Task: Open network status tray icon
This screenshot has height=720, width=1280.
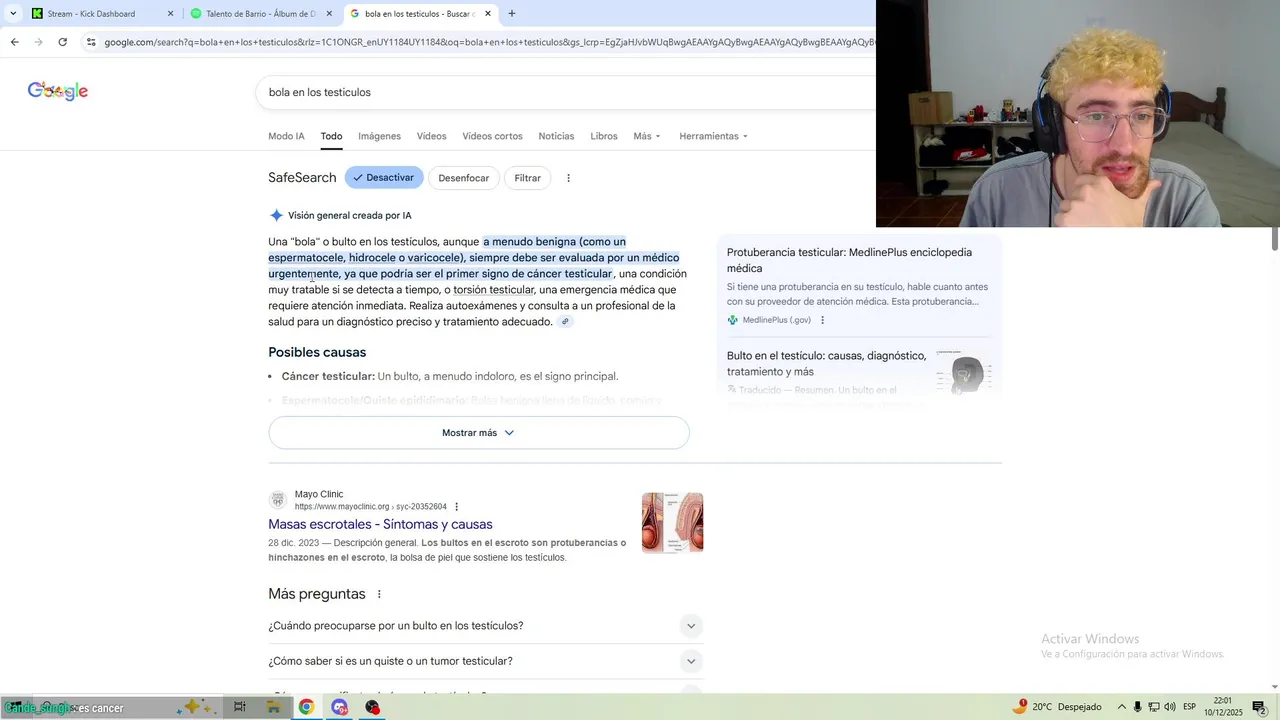Action: [x=1153, y=707]
